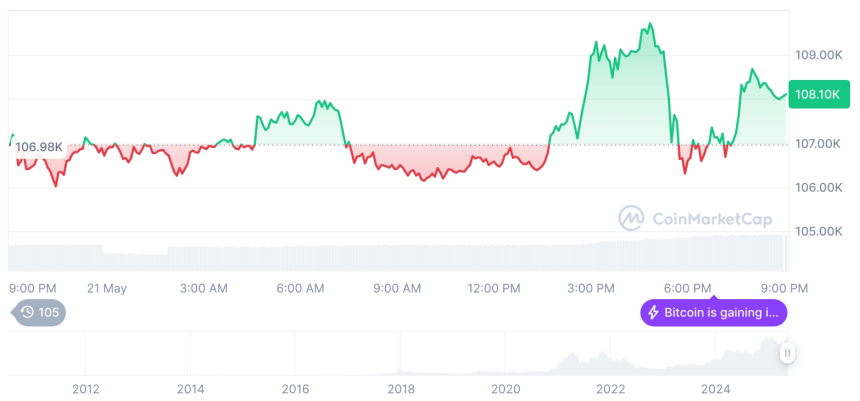The image size is (860, 401).
Task: Click the 21 May date axis label
Action: [x=107, y=288]
